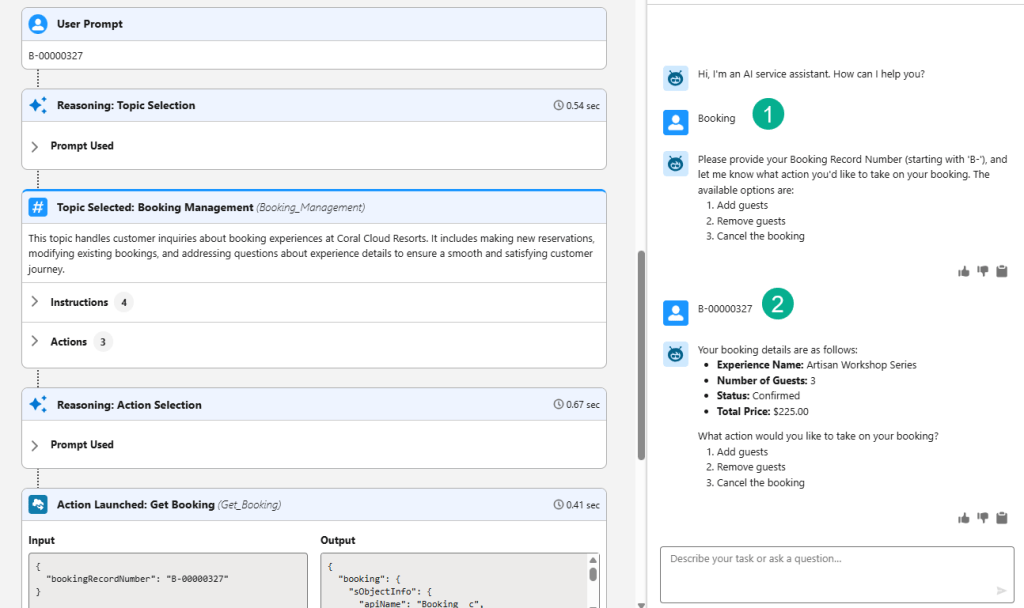
Task: Click the Reasoning: Topic Selection sparkle icon
Action: click(x=38, y=105)
